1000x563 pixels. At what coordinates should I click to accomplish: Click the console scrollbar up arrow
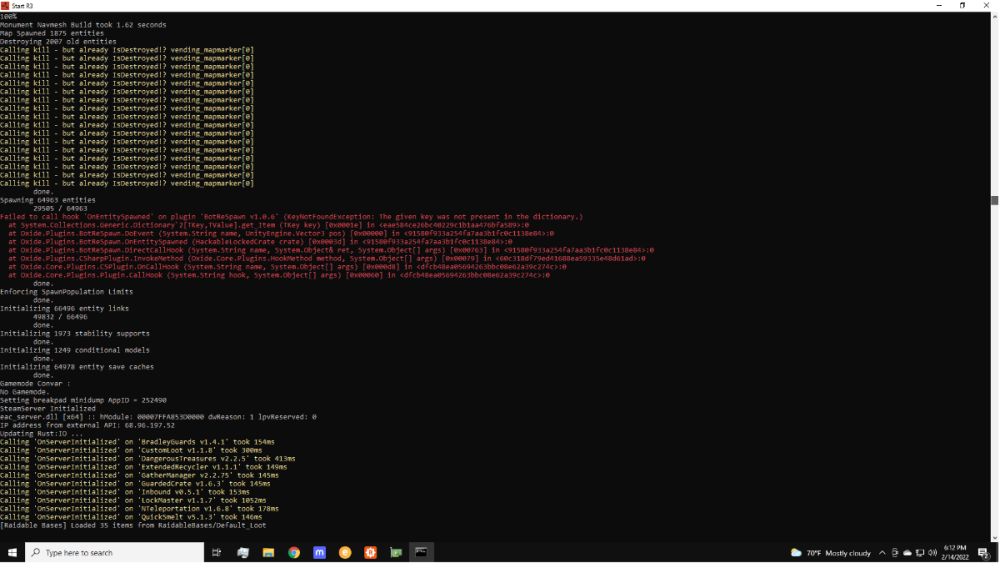[994, 16]
